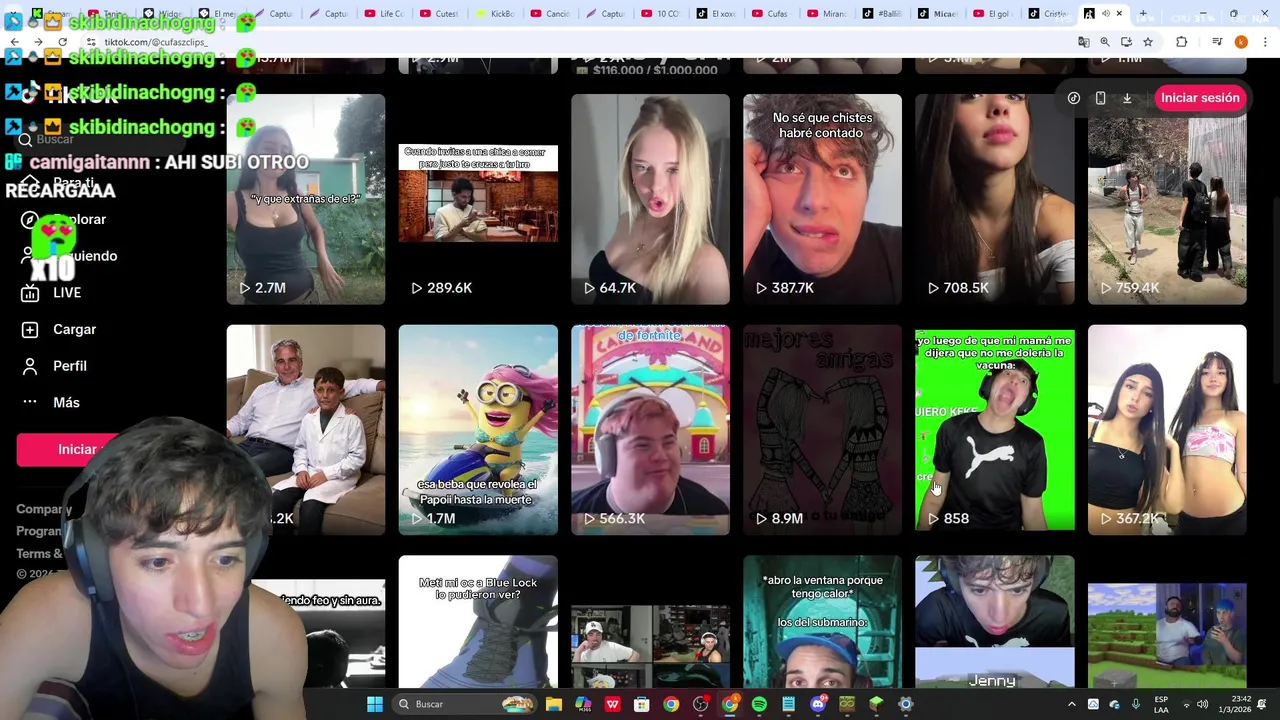Open File Explorer from the taskbar
1280x720 pixels.
pos(553,704)
